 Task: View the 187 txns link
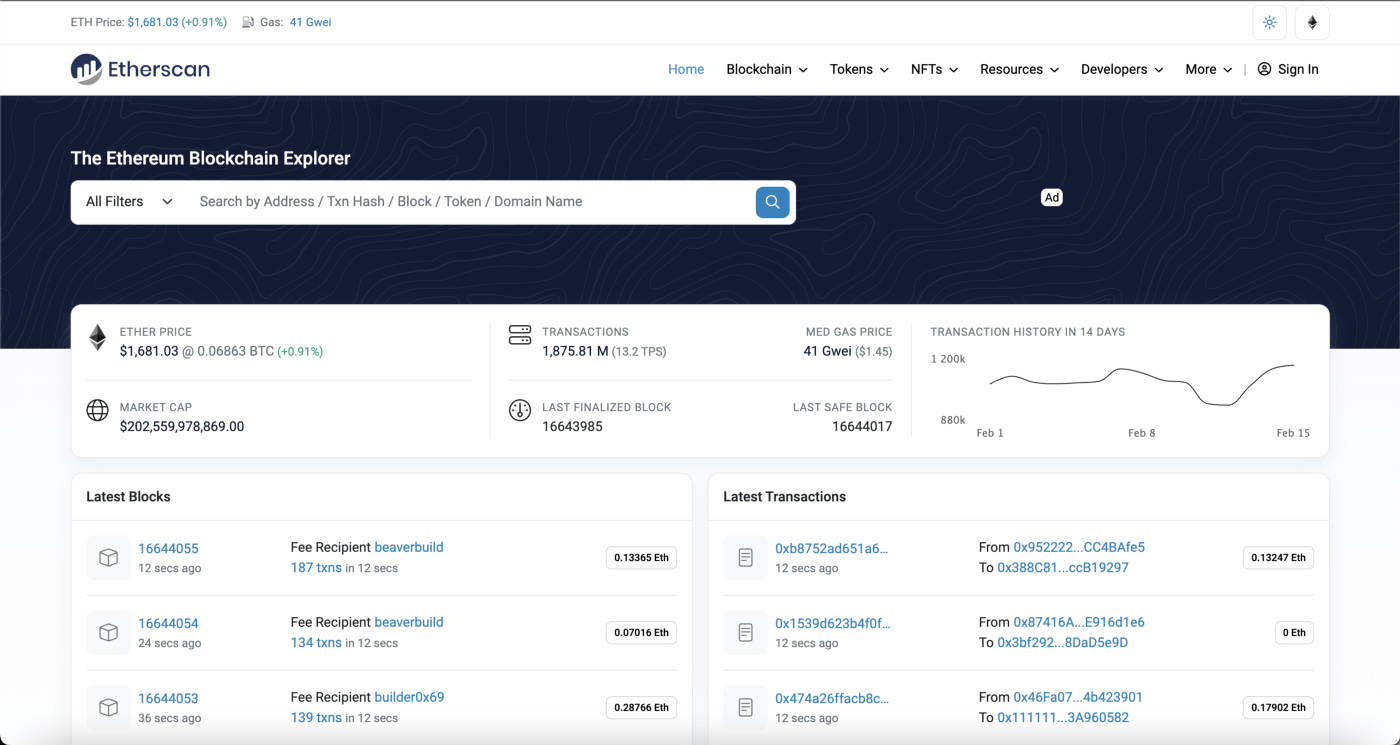click(x=316, y=567)
